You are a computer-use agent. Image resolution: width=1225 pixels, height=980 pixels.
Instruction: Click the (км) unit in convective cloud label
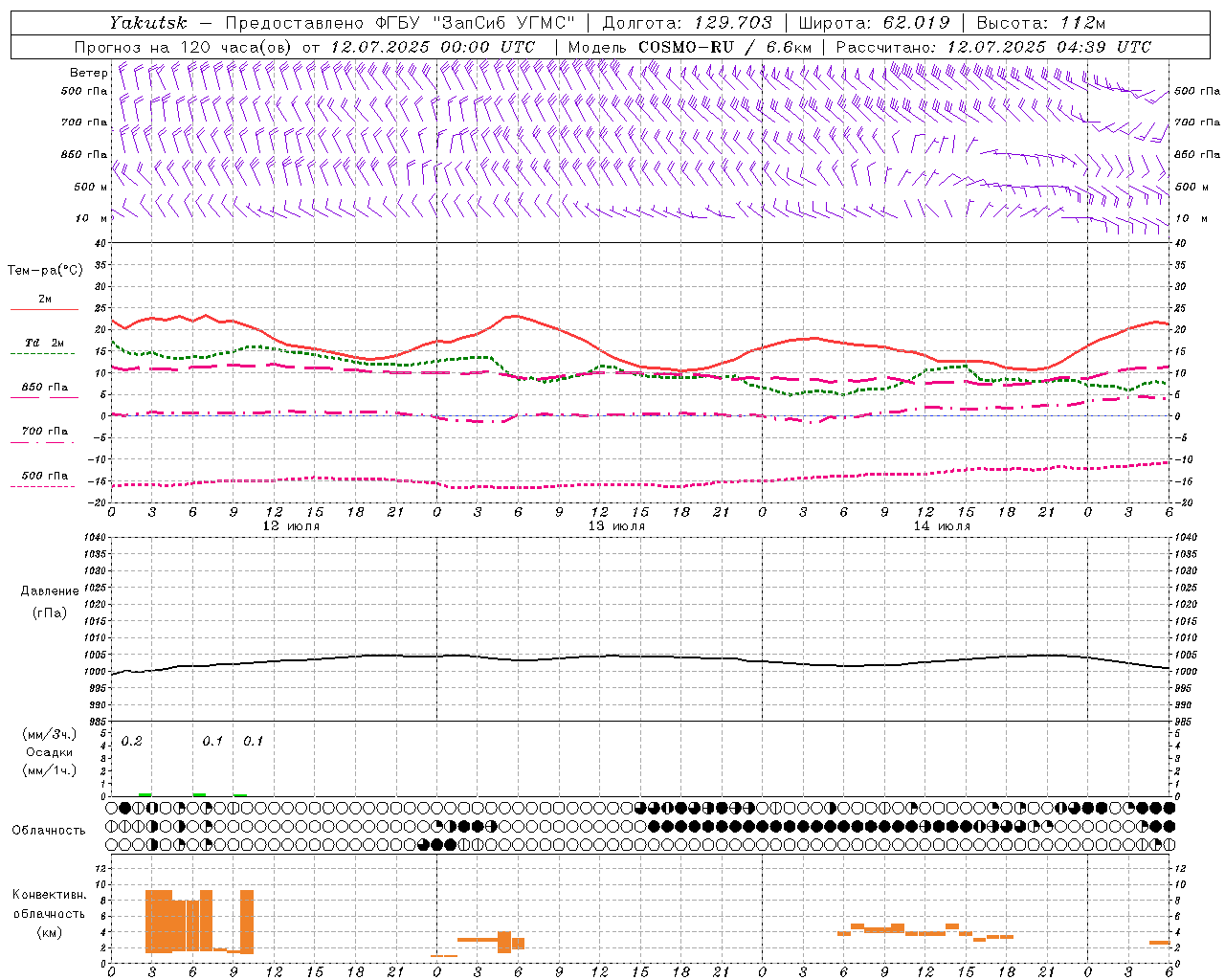tap(50, 932)
